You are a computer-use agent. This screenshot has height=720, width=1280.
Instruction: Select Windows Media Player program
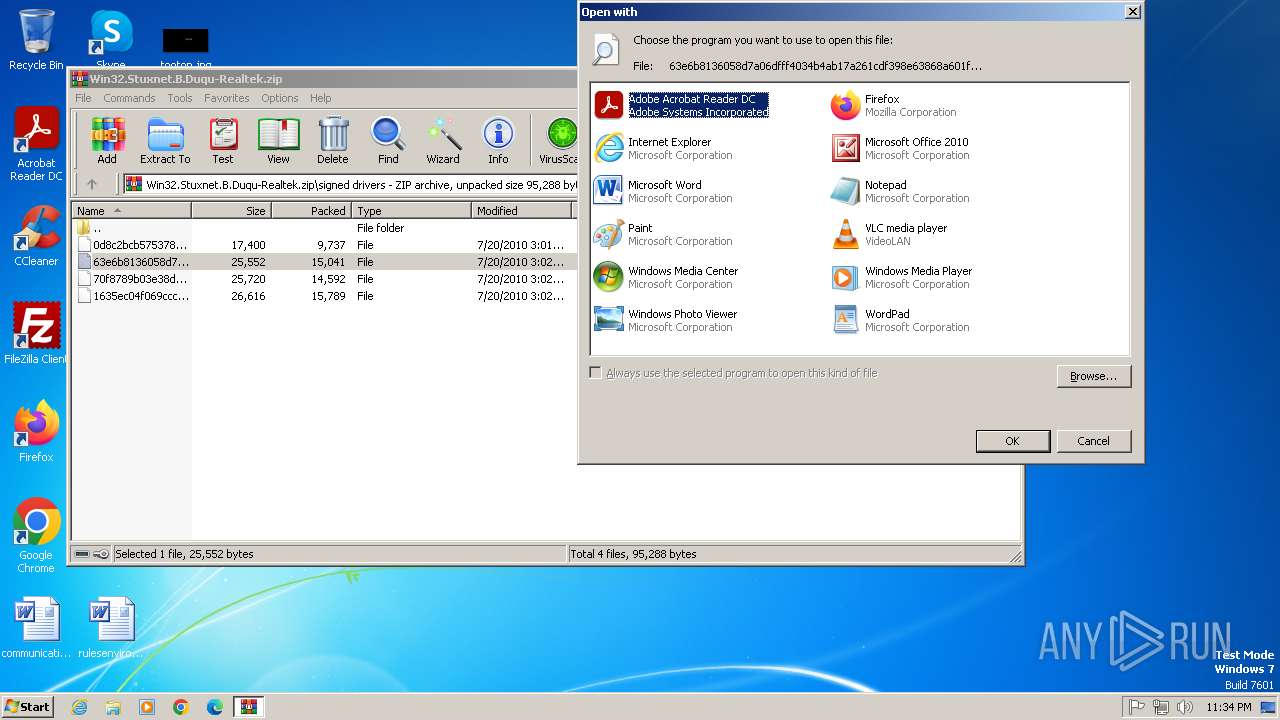point(902,277)
